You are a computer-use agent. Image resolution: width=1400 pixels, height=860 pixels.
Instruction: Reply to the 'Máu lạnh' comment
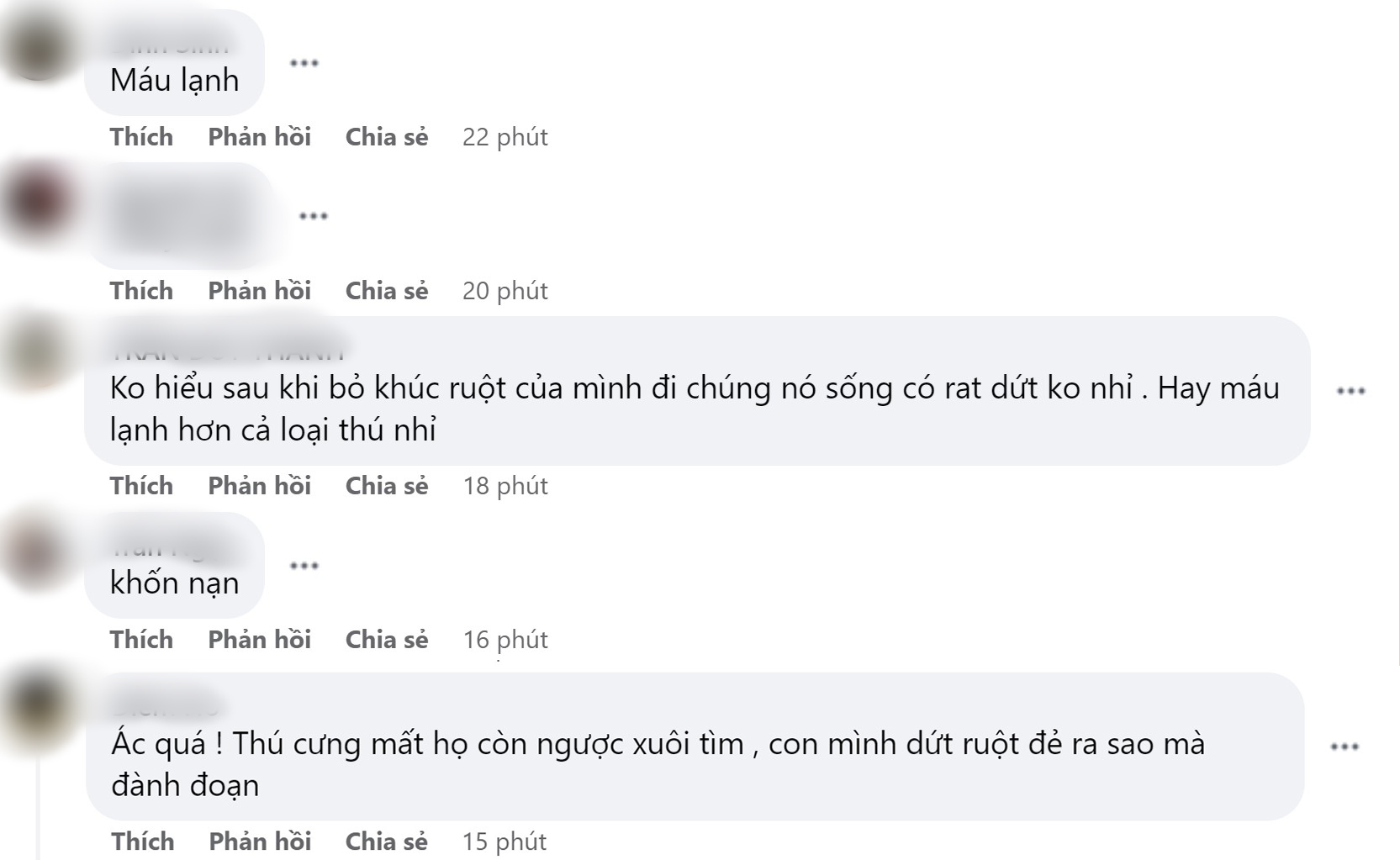259,137
